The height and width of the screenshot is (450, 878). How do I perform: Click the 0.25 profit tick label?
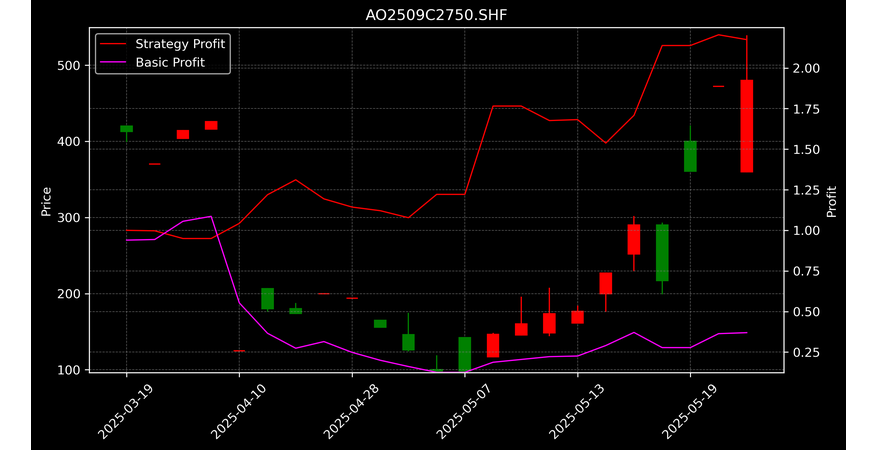[805, 353]
